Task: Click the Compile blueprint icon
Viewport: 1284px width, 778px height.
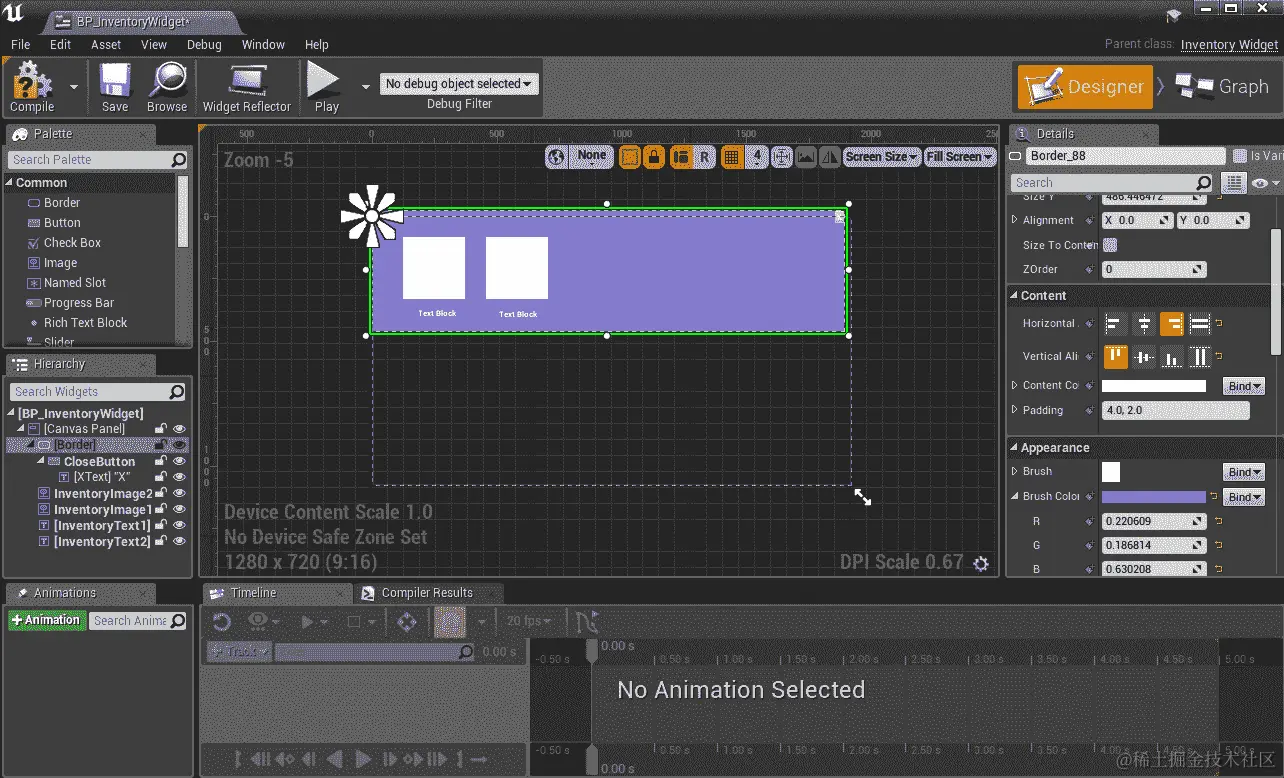Action: click(32, 80)
